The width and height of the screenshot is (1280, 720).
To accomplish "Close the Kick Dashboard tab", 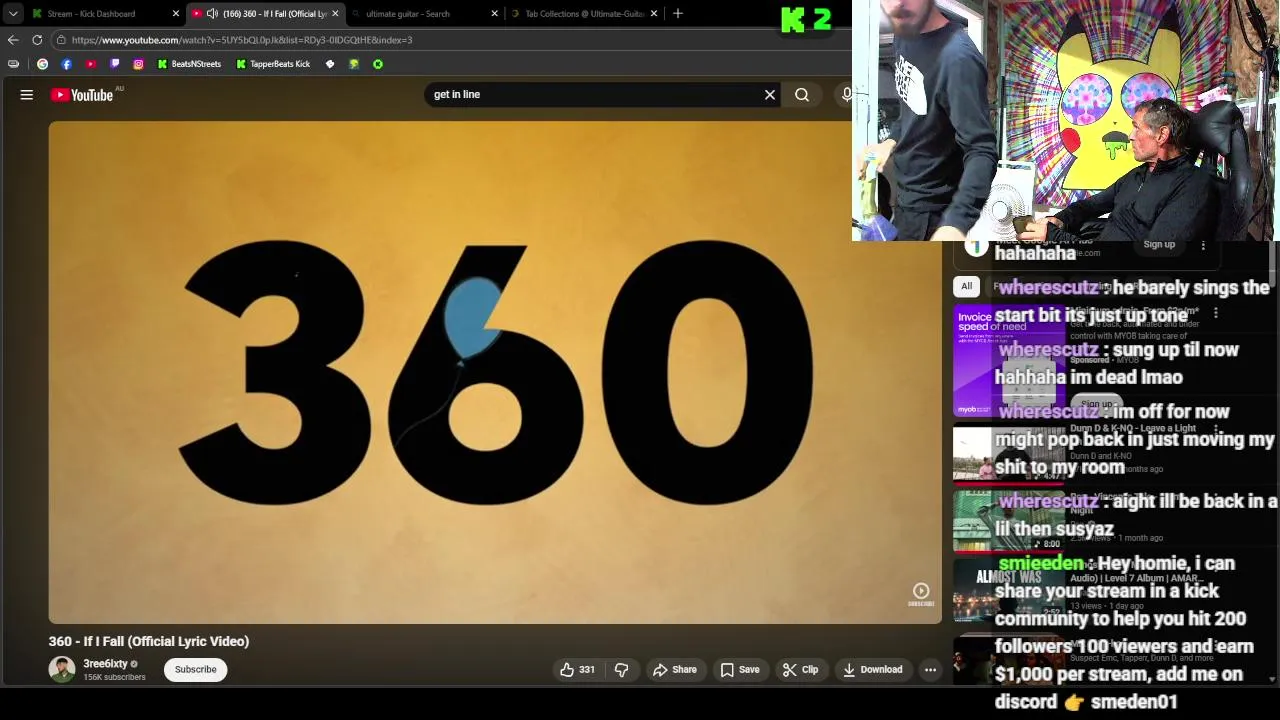I will [176, 14].
